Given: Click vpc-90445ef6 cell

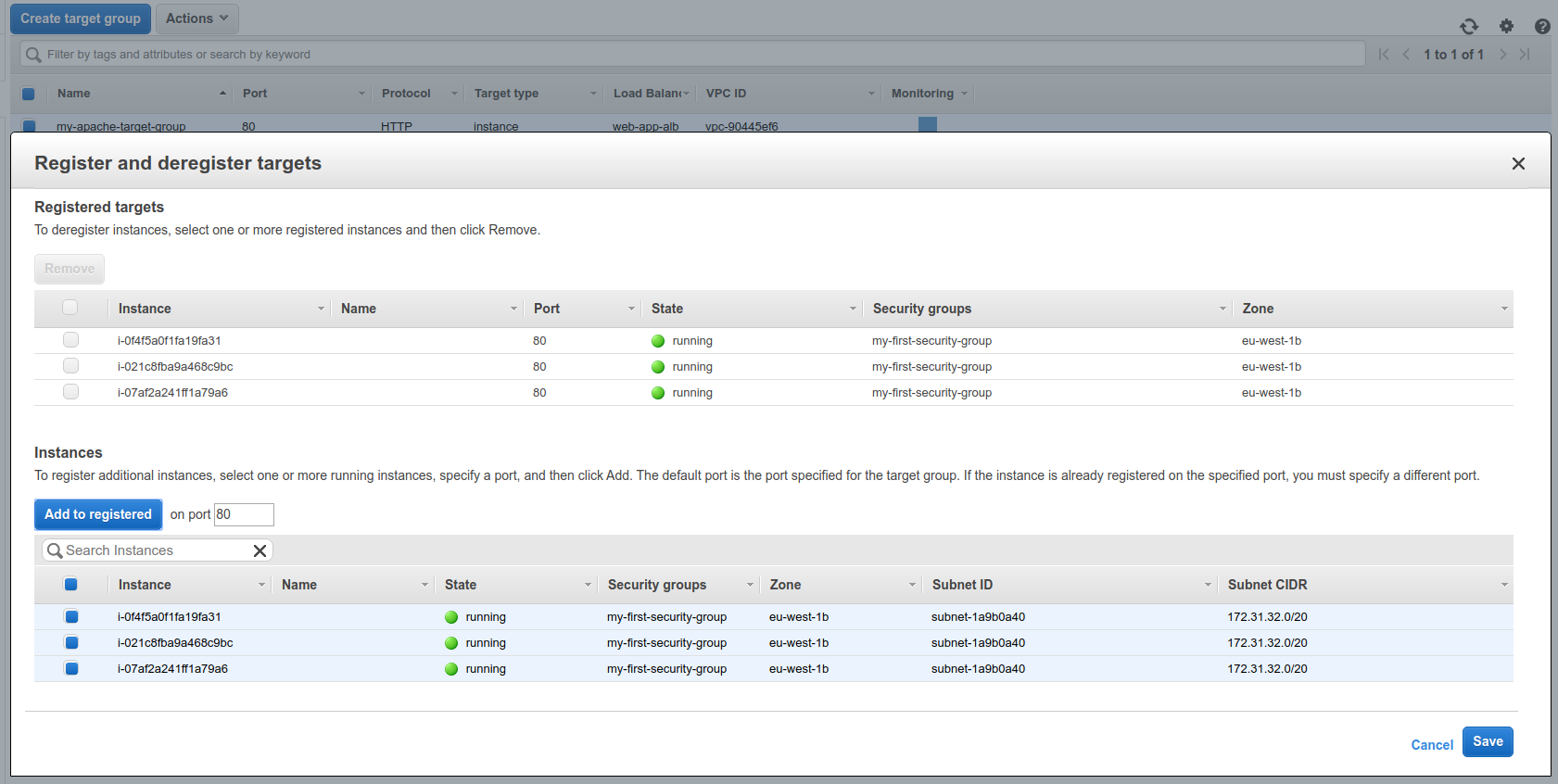Looking at the screenshot, I should tap(741, 126).
